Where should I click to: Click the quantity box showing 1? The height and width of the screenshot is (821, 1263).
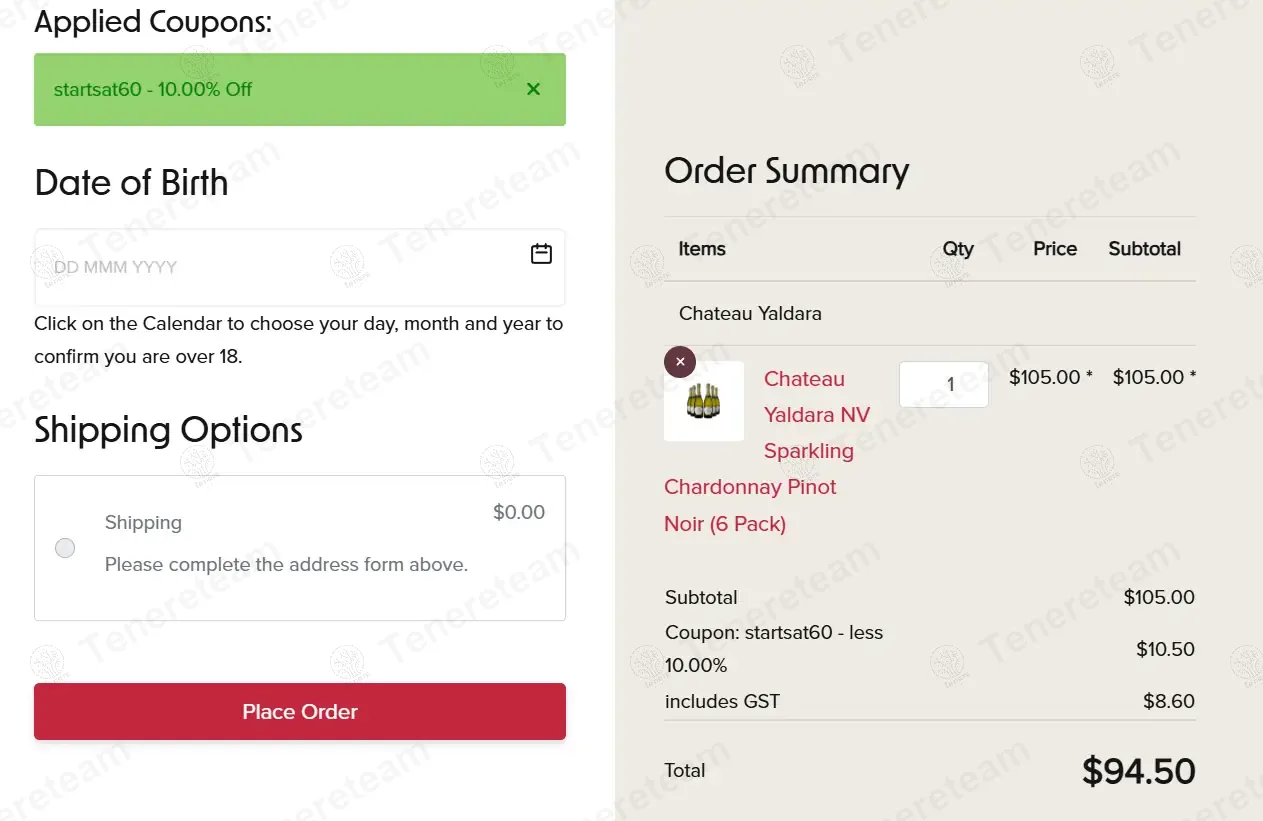pos(944,384)
